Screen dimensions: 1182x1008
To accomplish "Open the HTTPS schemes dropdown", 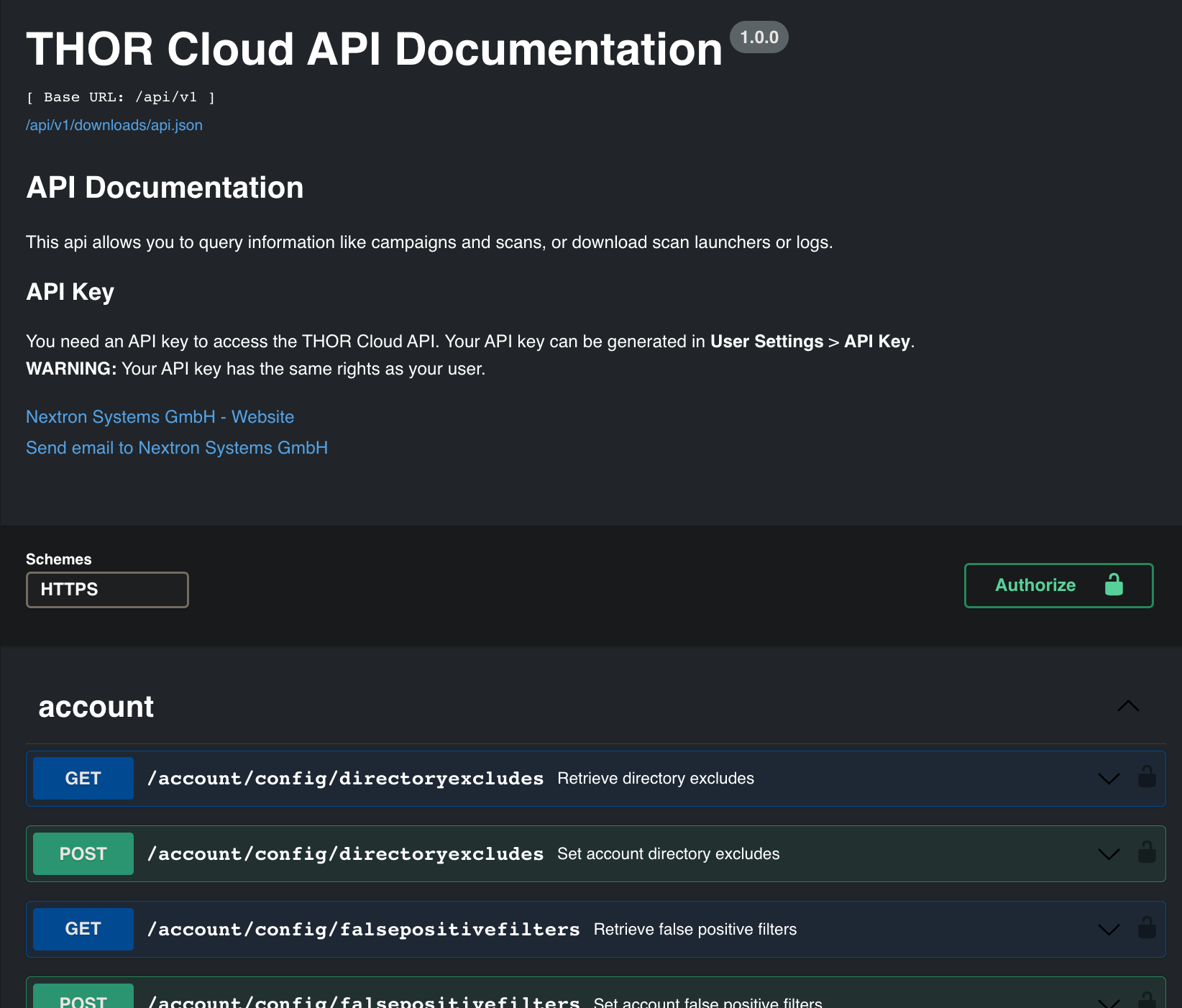I will coord(107,590).
